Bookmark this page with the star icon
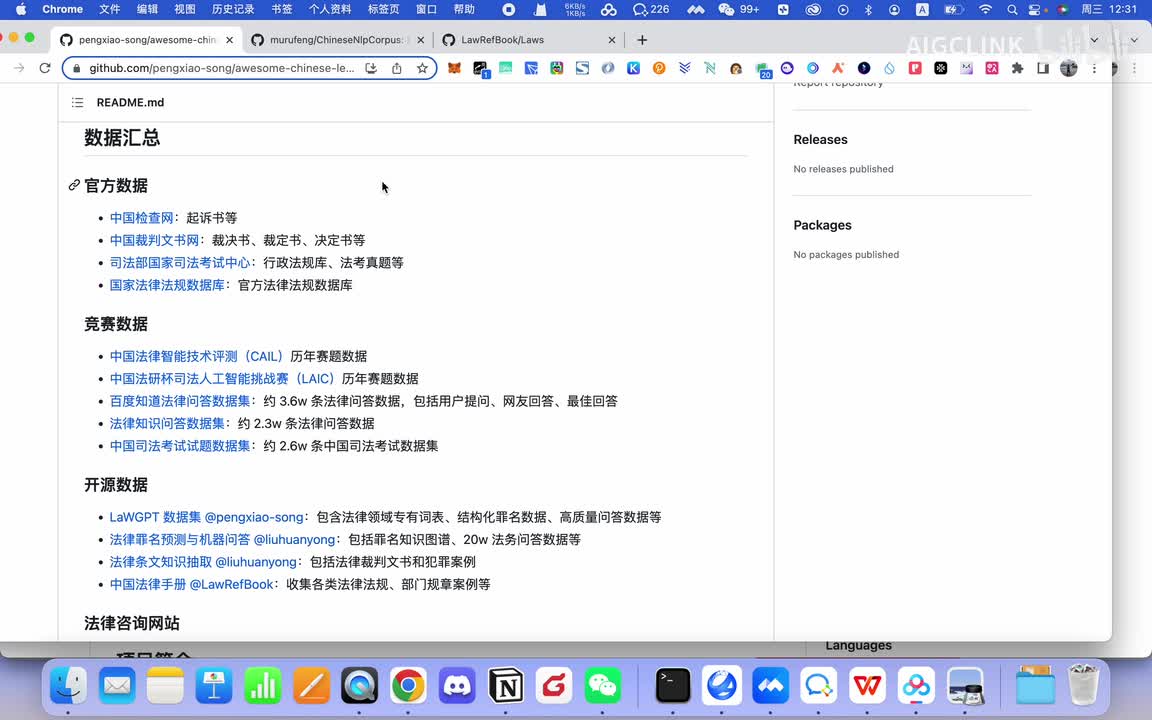The width and height of the screenshot is (1152, 720). tap(422, 68)
